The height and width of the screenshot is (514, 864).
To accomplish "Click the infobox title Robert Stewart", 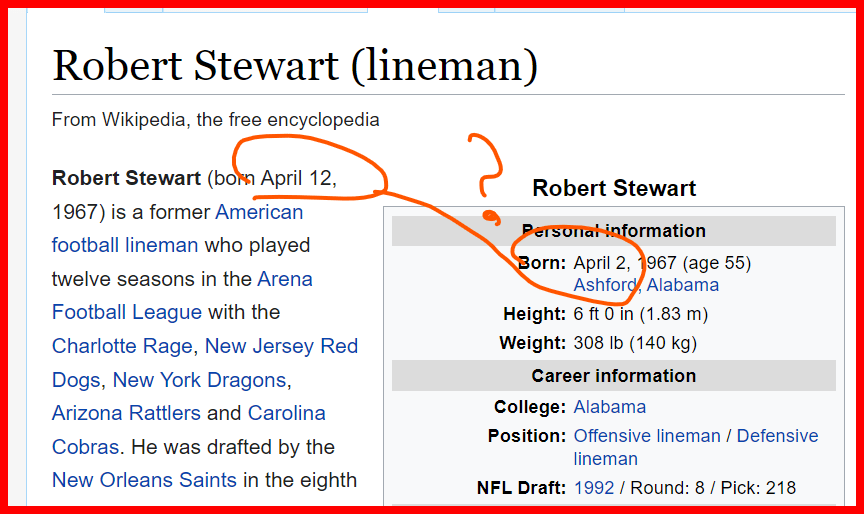I will [x=613, y=188].
